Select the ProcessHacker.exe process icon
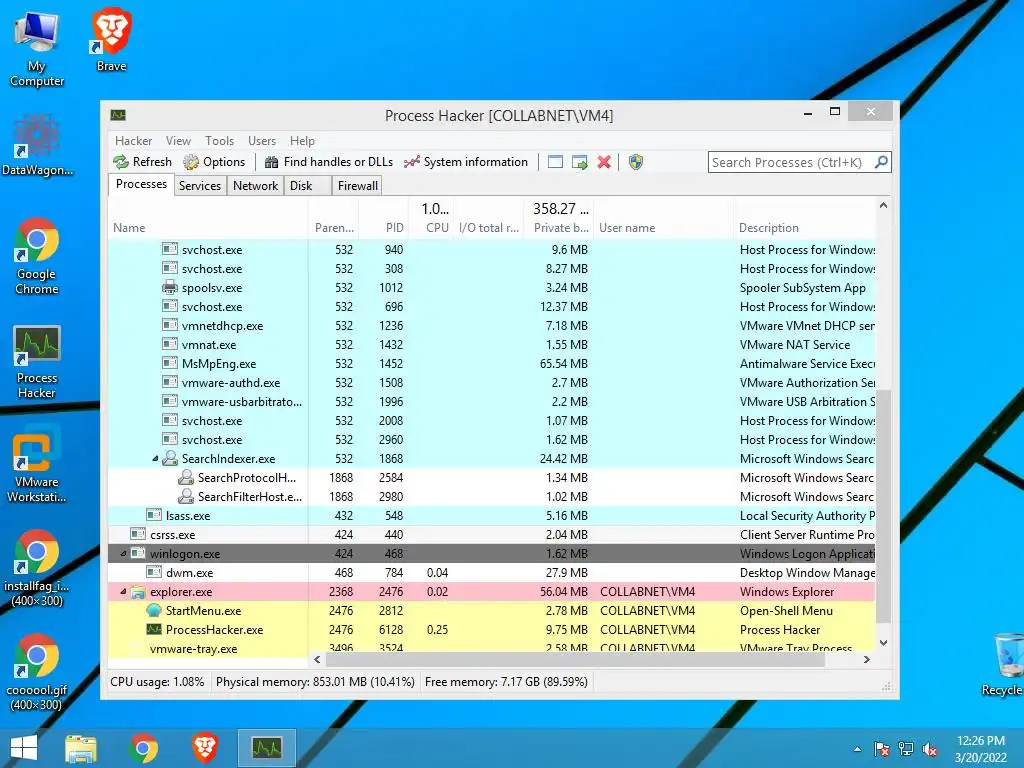 pyautogui.click(x=154, y=630)
